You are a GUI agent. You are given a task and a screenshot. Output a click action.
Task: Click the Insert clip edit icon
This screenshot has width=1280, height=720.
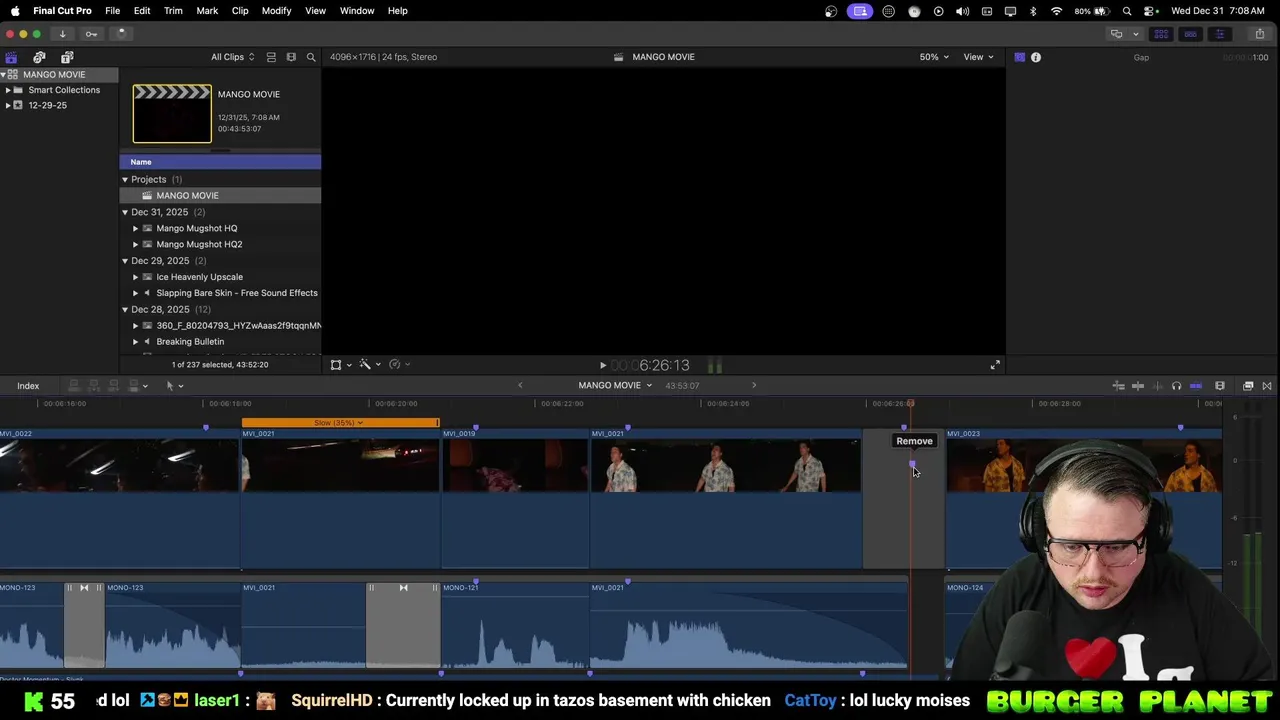tap(94, 385)
